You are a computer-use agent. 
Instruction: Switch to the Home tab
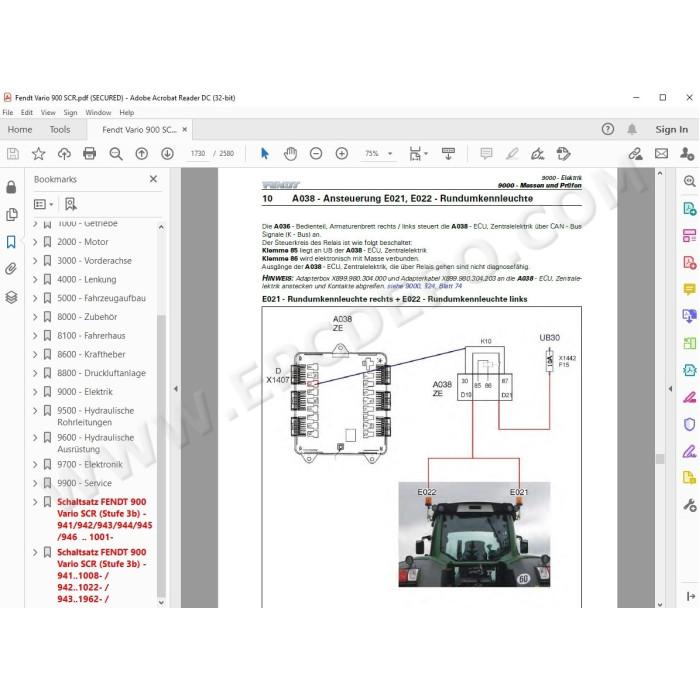point(20,129)
